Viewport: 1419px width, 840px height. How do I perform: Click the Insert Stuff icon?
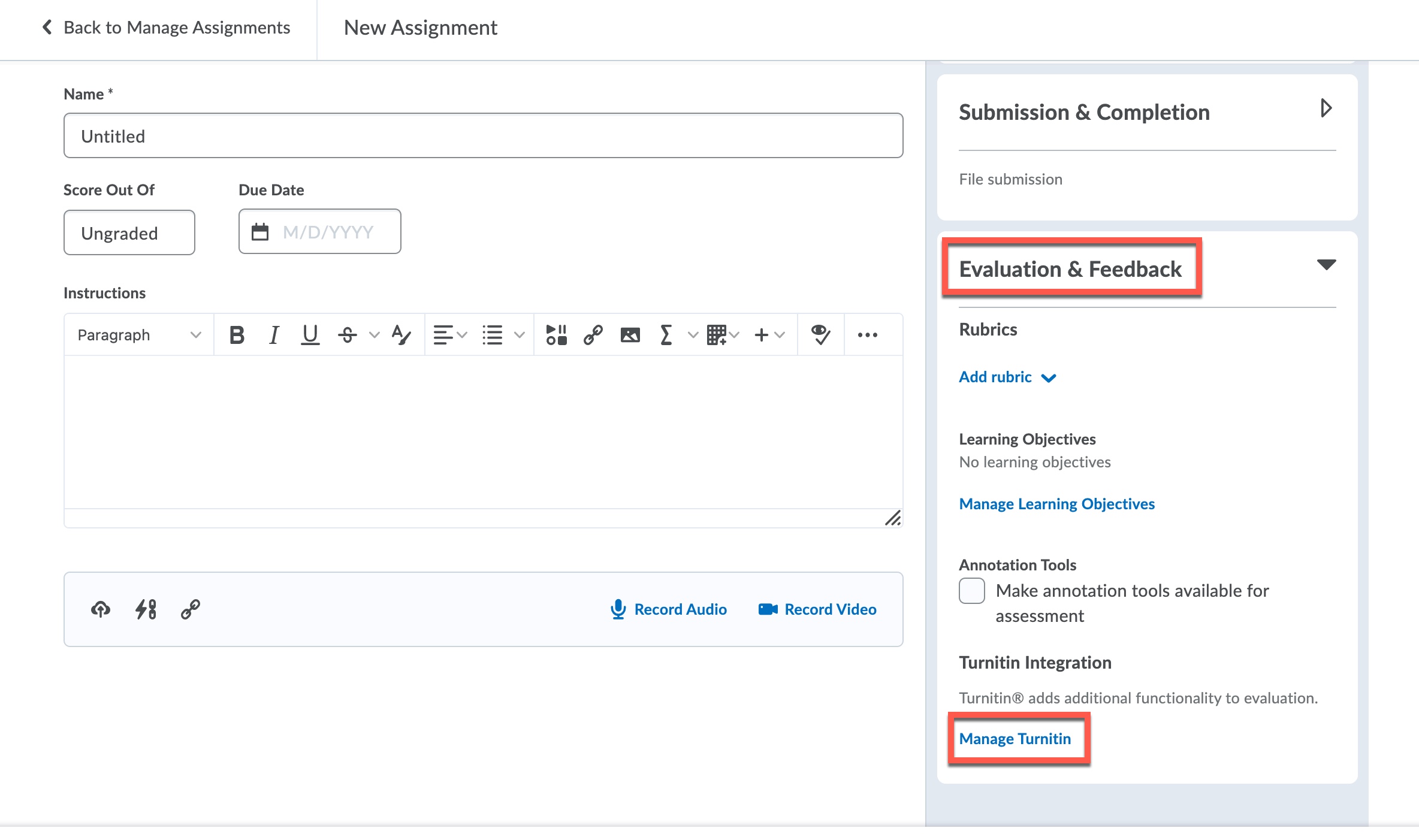click(x=556, y=335)
